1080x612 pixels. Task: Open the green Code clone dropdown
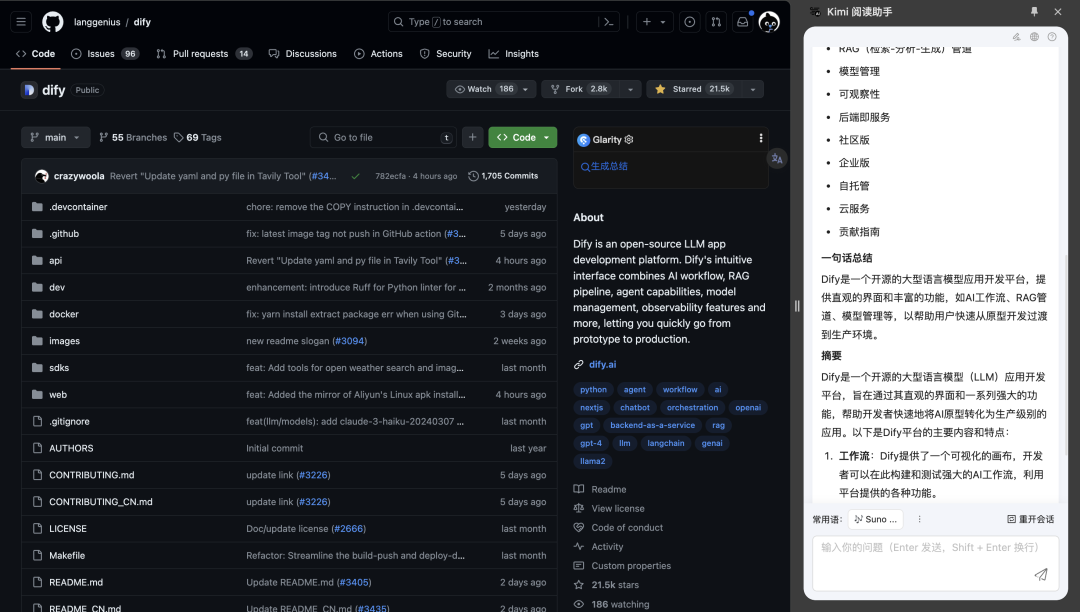[x=523, y=138]
